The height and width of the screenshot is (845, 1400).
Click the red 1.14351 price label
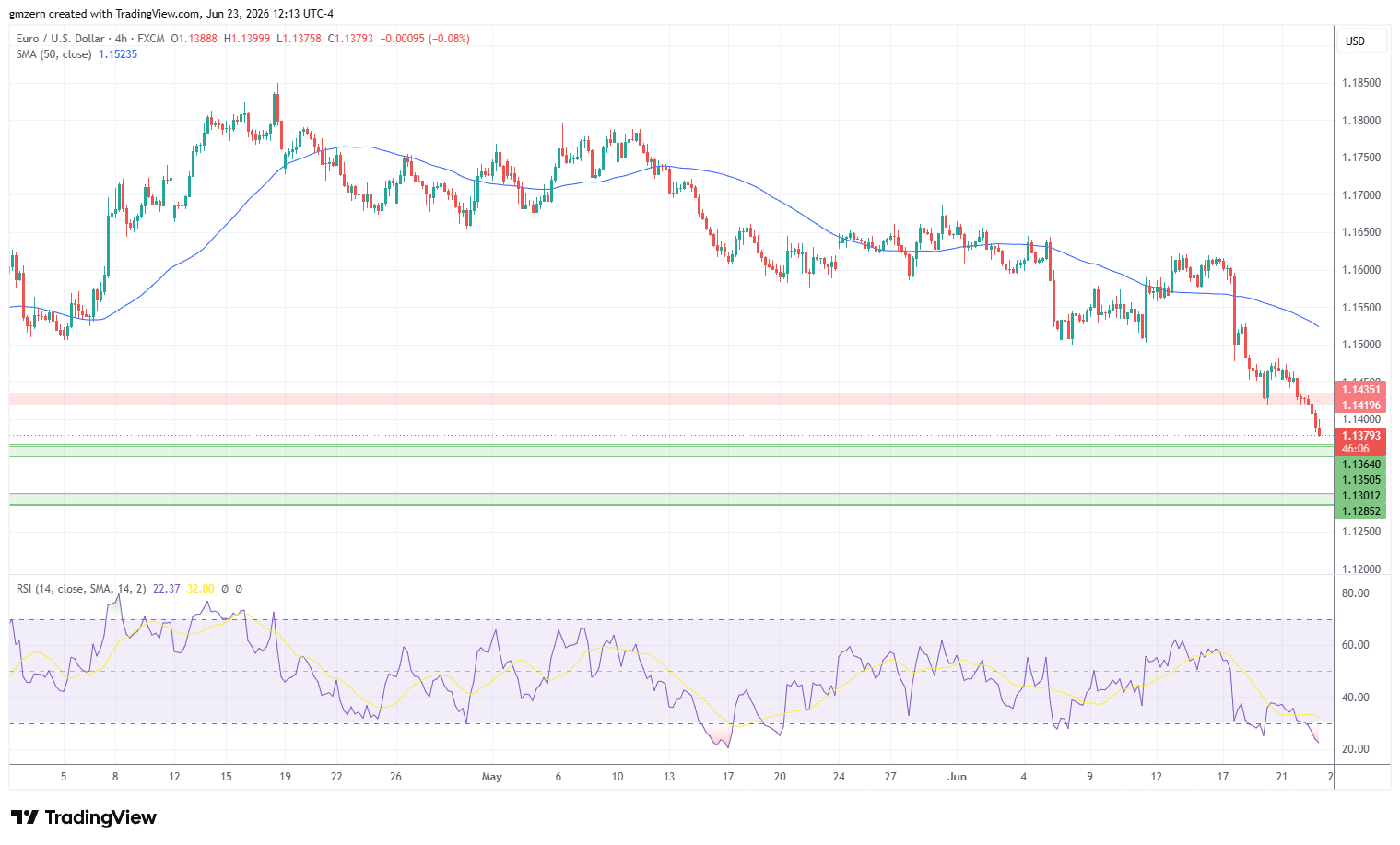(x=1361, y=390)
